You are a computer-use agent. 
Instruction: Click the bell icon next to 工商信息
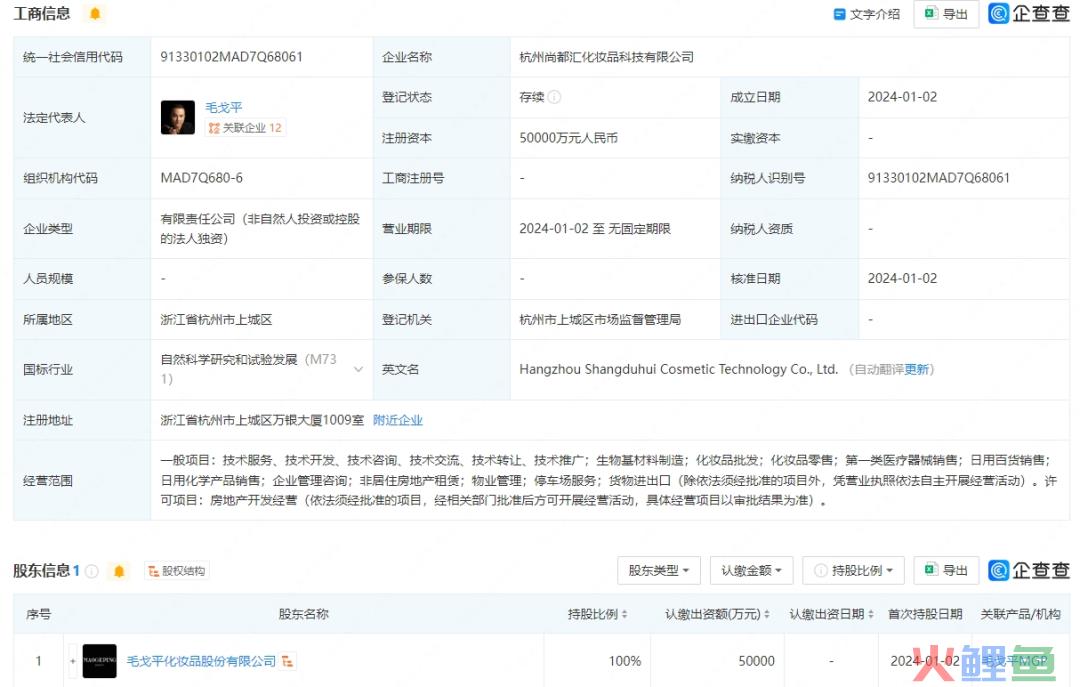pyautogui.click(x=95, y=13)
